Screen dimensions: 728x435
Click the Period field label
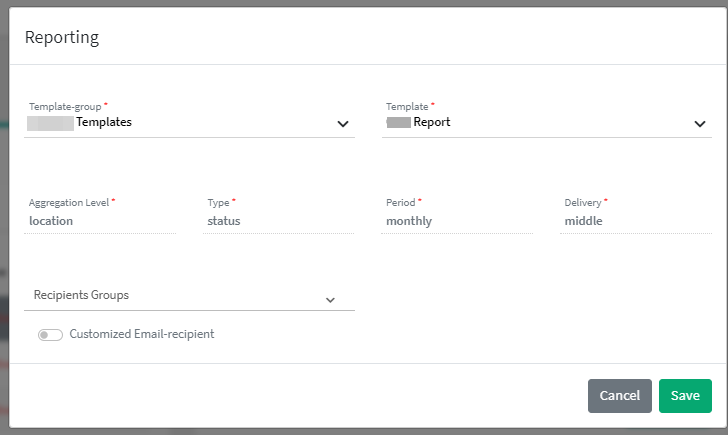pyautogui.click(x=401, y=202)
